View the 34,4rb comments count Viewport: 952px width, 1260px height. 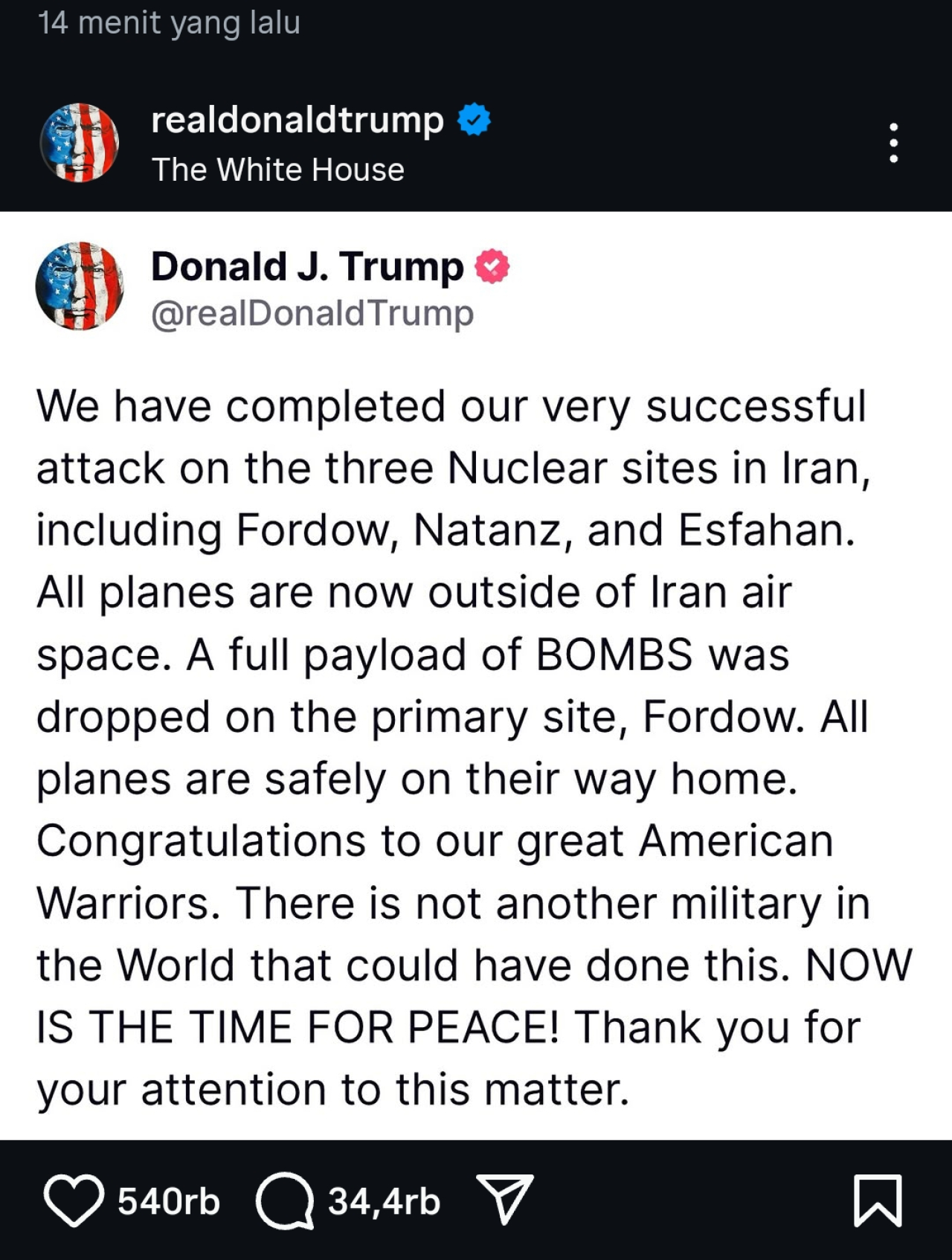coord(384,1201)
